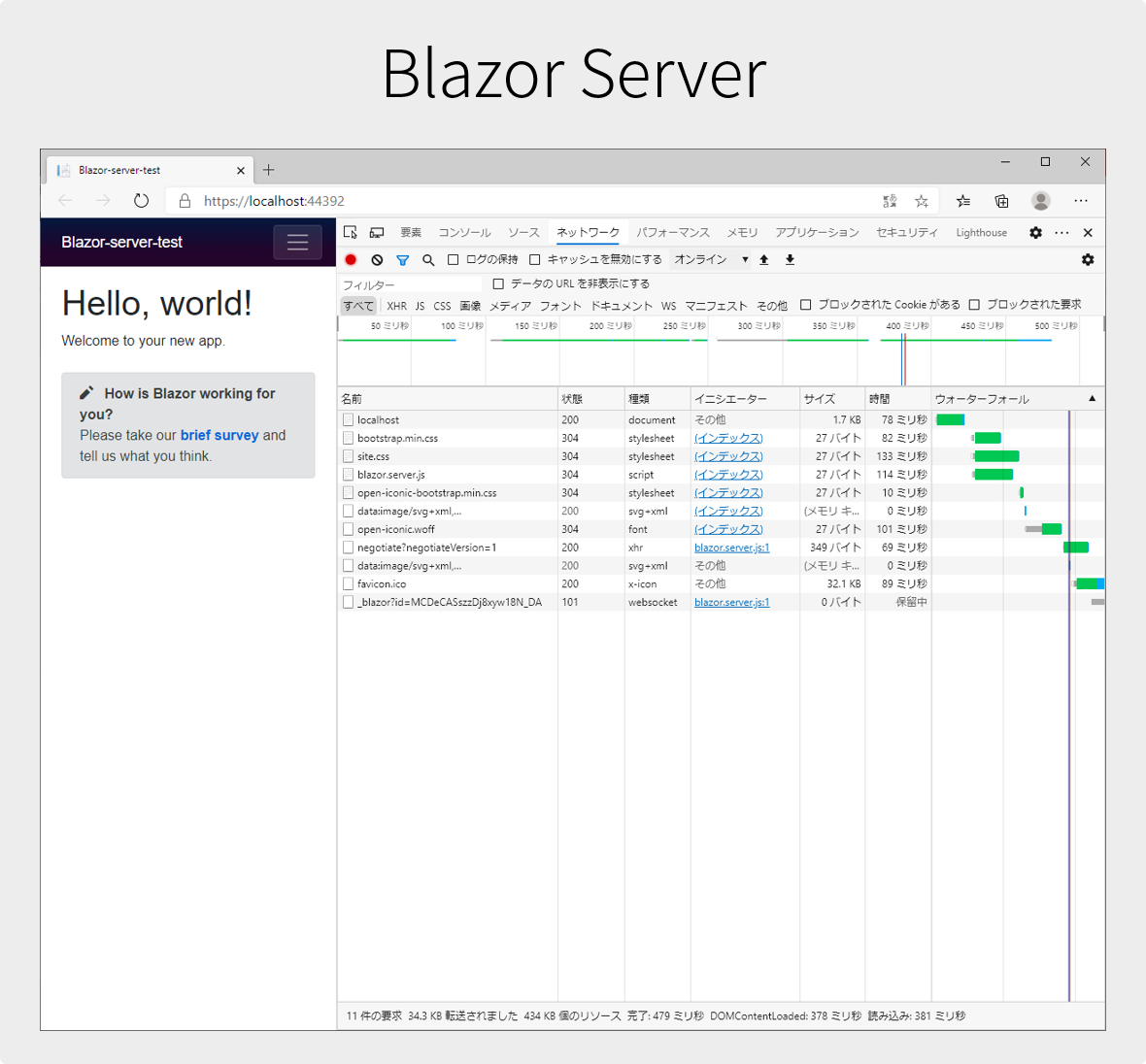Enable the キャッシュを無効にする checkbox
1146x1064 pixels.
(x=535, y=259)
